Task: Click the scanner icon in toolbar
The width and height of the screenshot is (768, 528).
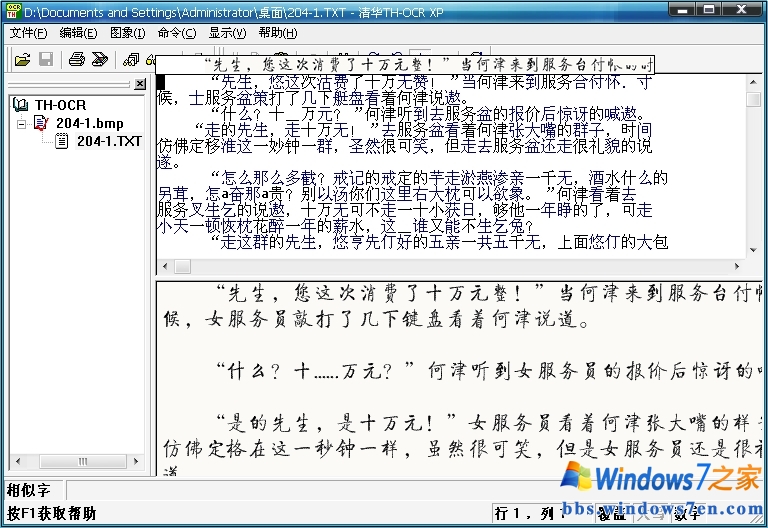Action: pyautogui.click(x=99, y=60)
